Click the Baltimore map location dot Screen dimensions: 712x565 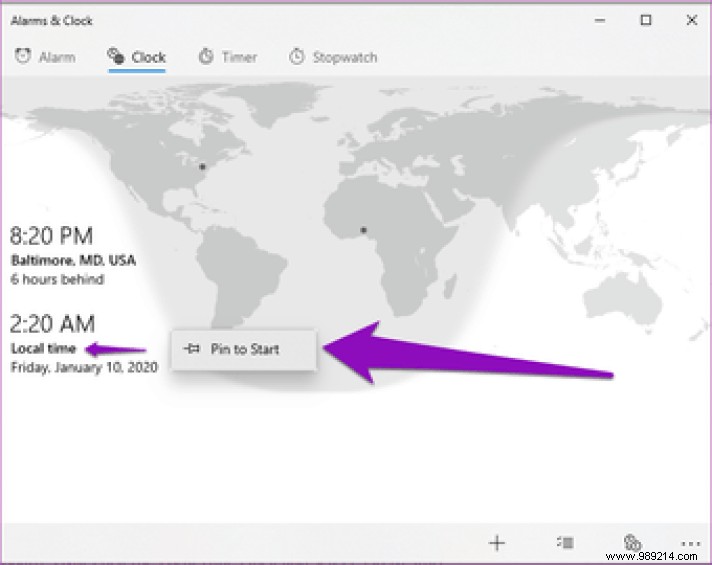click(203, 167)
